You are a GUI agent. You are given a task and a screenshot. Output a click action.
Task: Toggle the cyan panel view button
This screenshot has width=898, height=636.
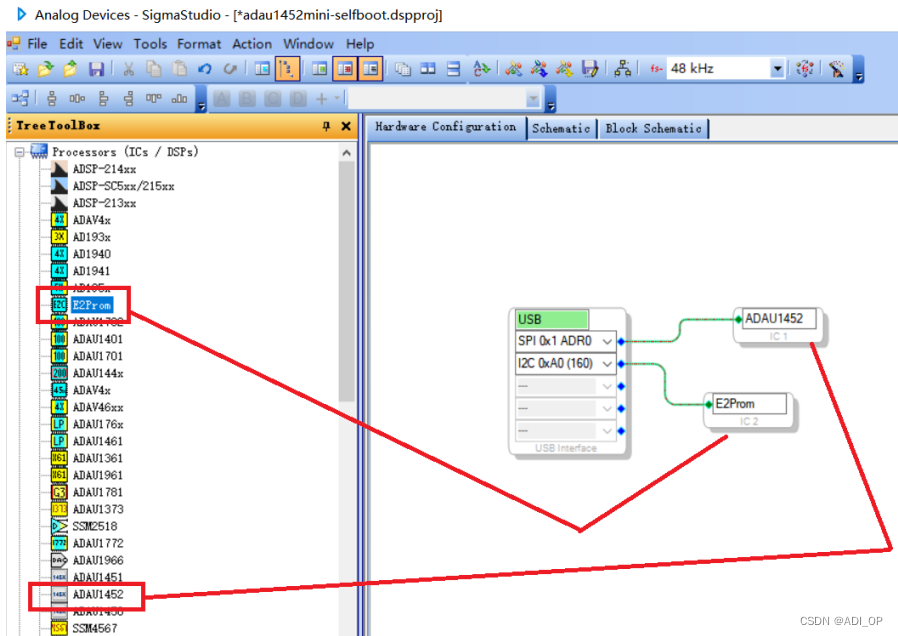[262, 69]
